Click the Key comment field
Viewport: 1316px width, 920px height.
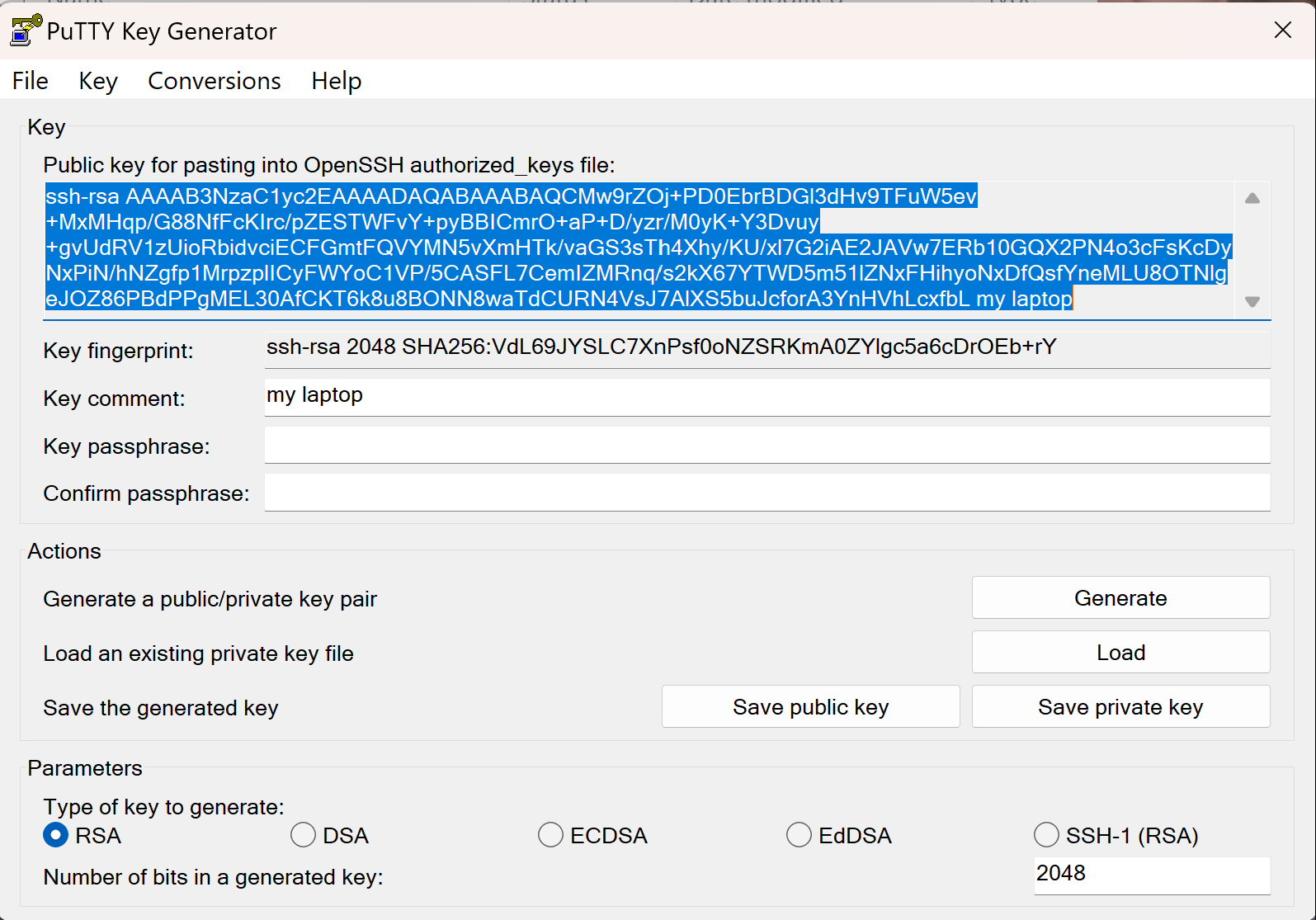[x=767, y=397]
